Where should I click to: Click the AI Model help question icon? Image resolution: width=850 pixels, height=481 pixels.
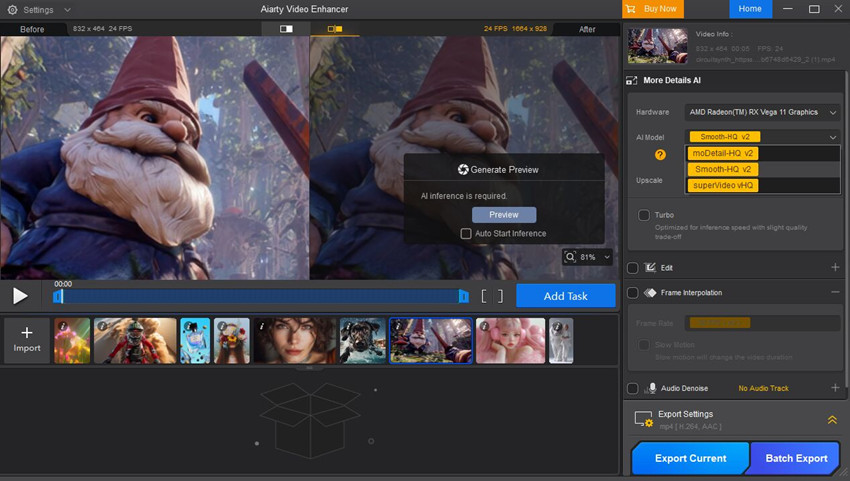tap(660, 155)
